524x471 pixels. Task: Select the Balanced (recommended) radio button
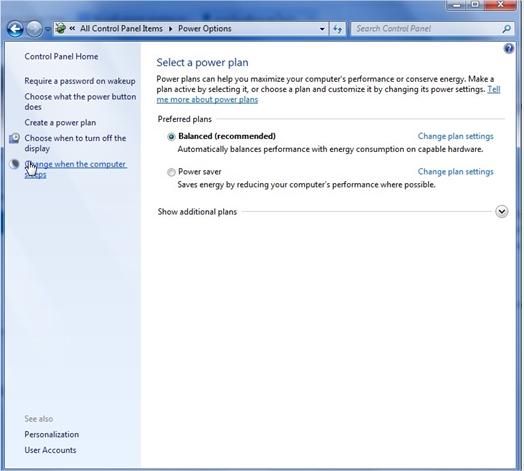point(171,137)
